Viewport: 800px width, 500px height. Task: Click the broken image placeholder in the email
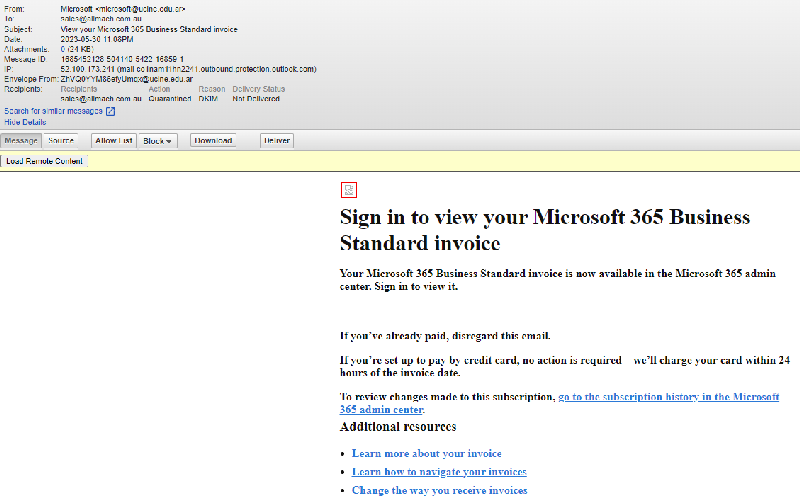coord(349,190)
